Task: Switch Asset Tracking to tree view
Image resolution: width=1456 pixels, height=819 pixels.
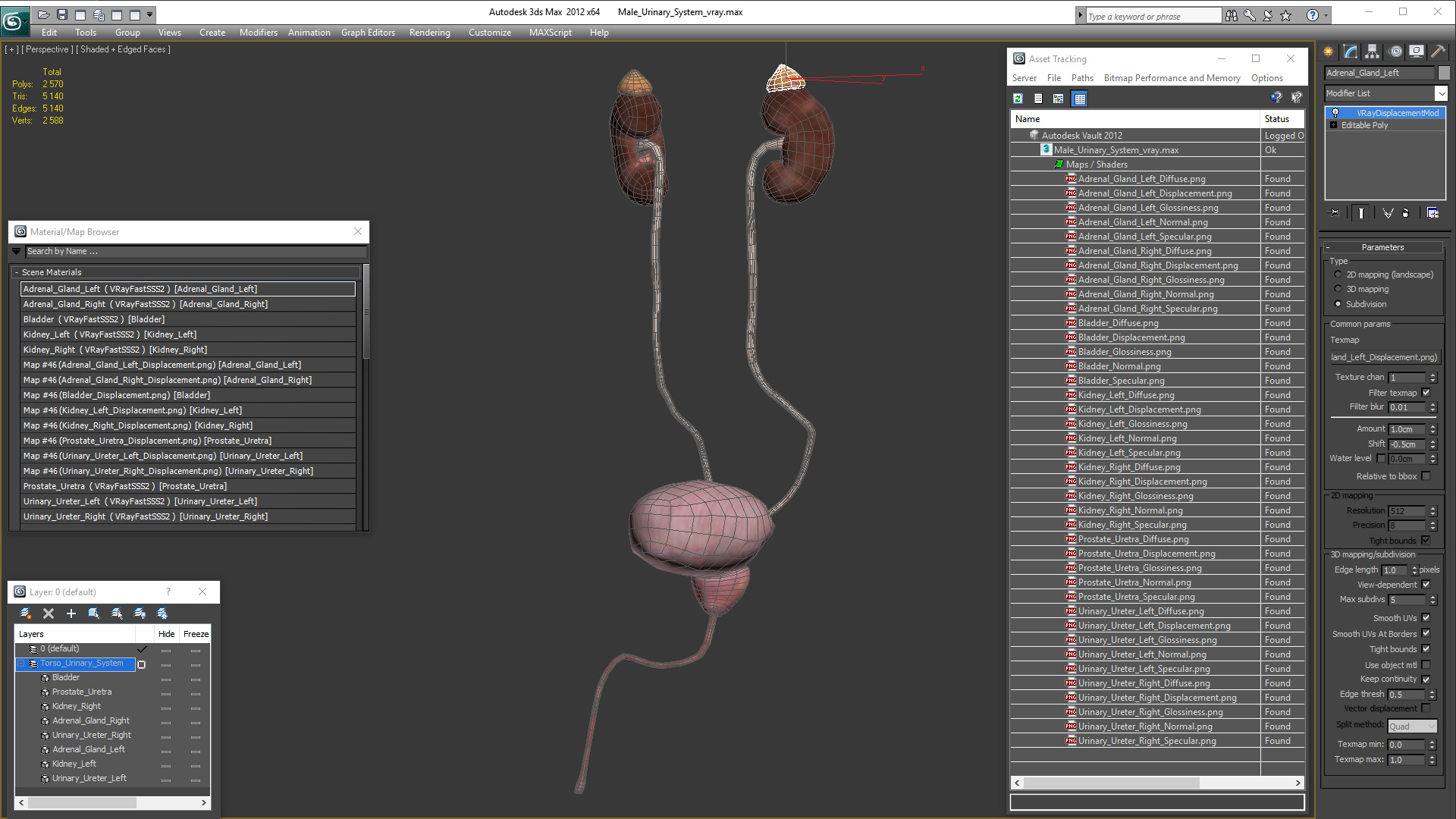Action: (x=1059, y=99)
